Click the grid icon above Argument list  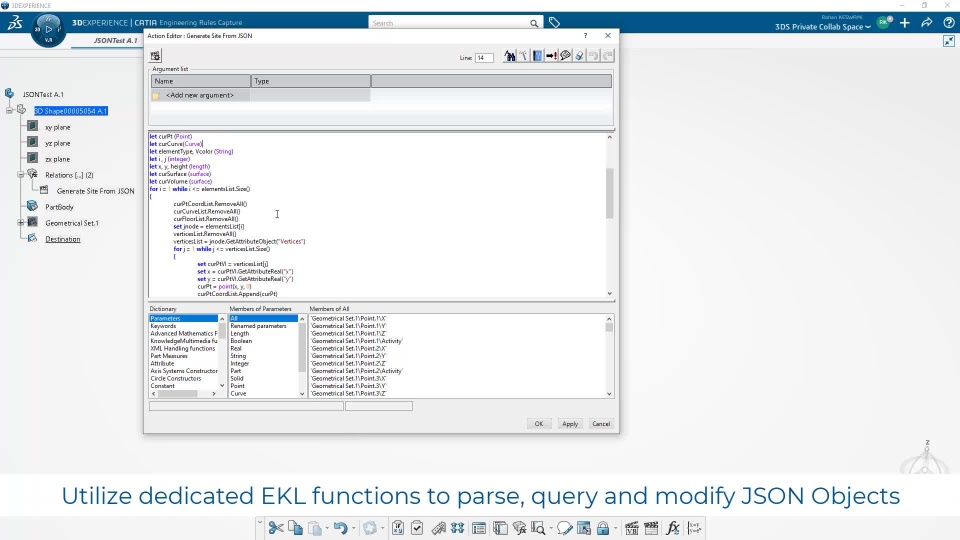point(156,56)
